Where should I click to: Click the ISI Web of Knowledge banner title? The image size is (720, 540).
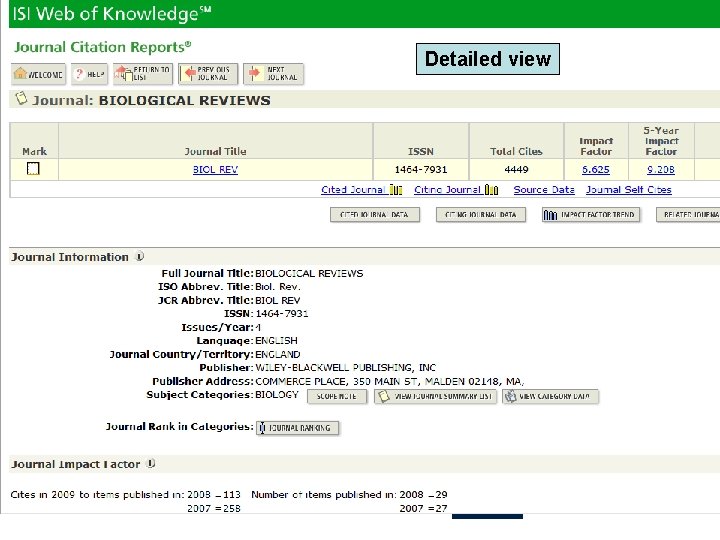[x=112, y=14]
